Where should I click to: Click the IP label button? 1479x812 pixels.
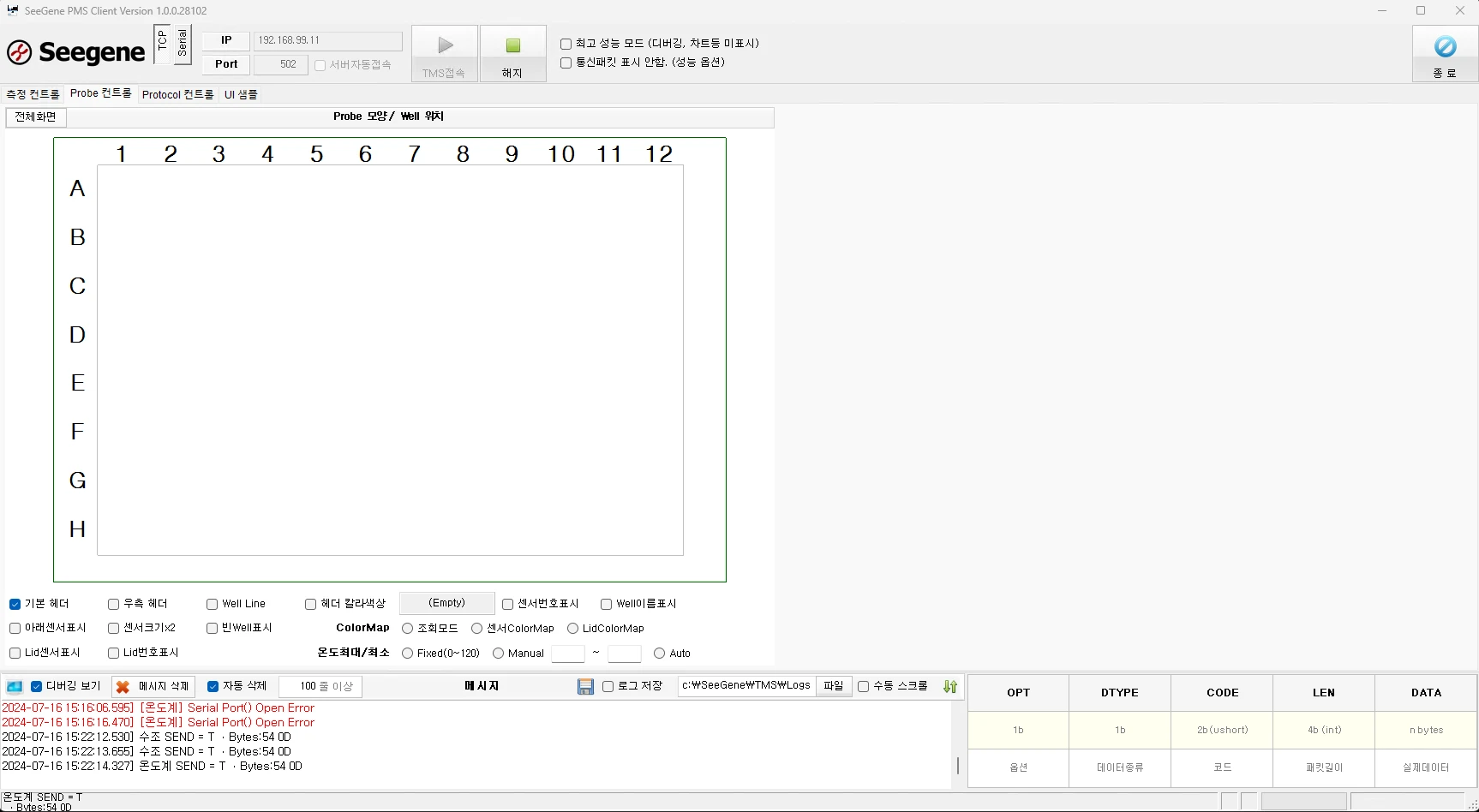[226, 40]
